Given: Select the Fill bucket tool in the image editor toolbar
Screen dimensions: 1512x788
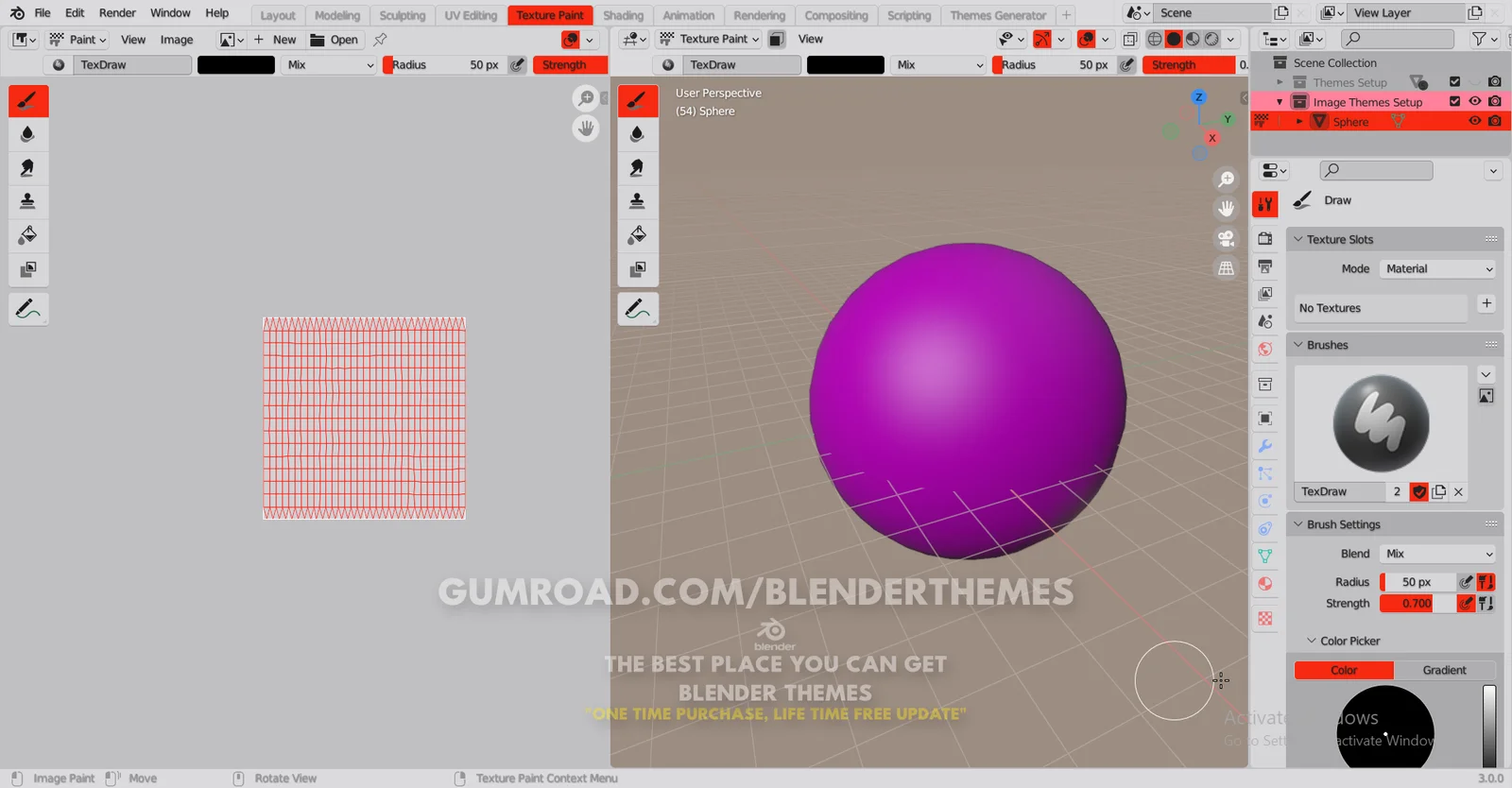Looking at the screenshot, I should [x=28, y=235].
